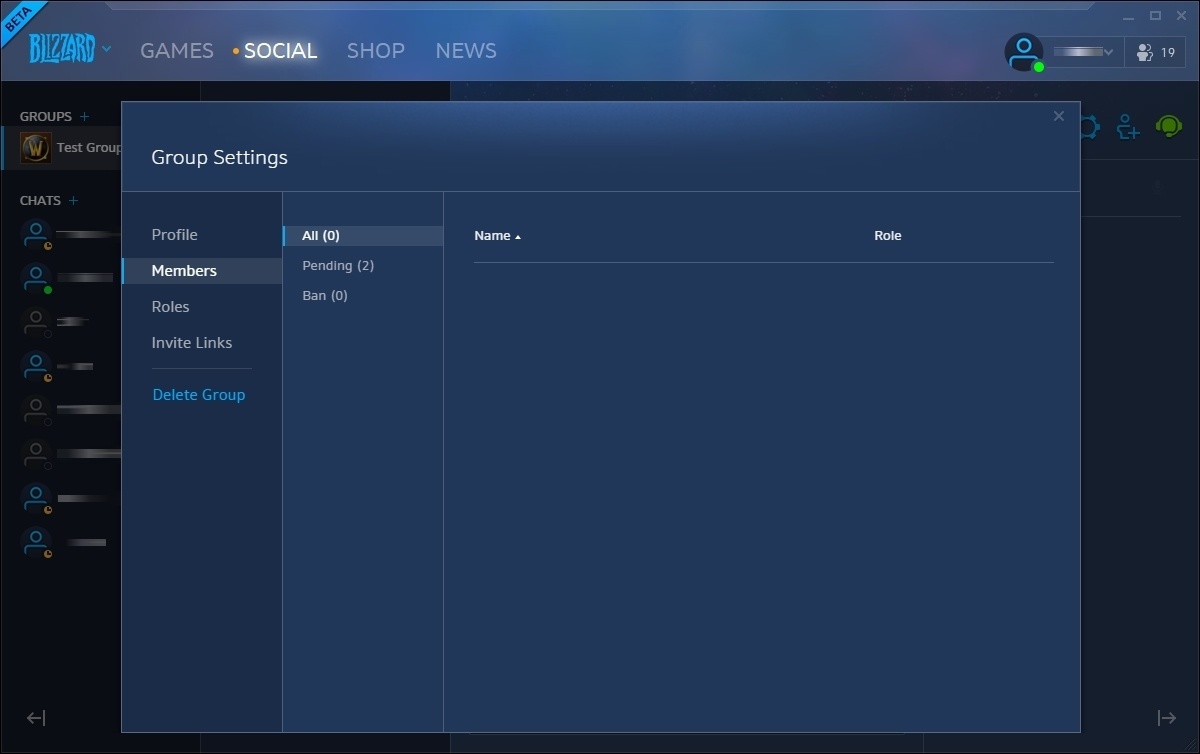
Task: Close the Group Settings dialog
Action: (1058, 117)
